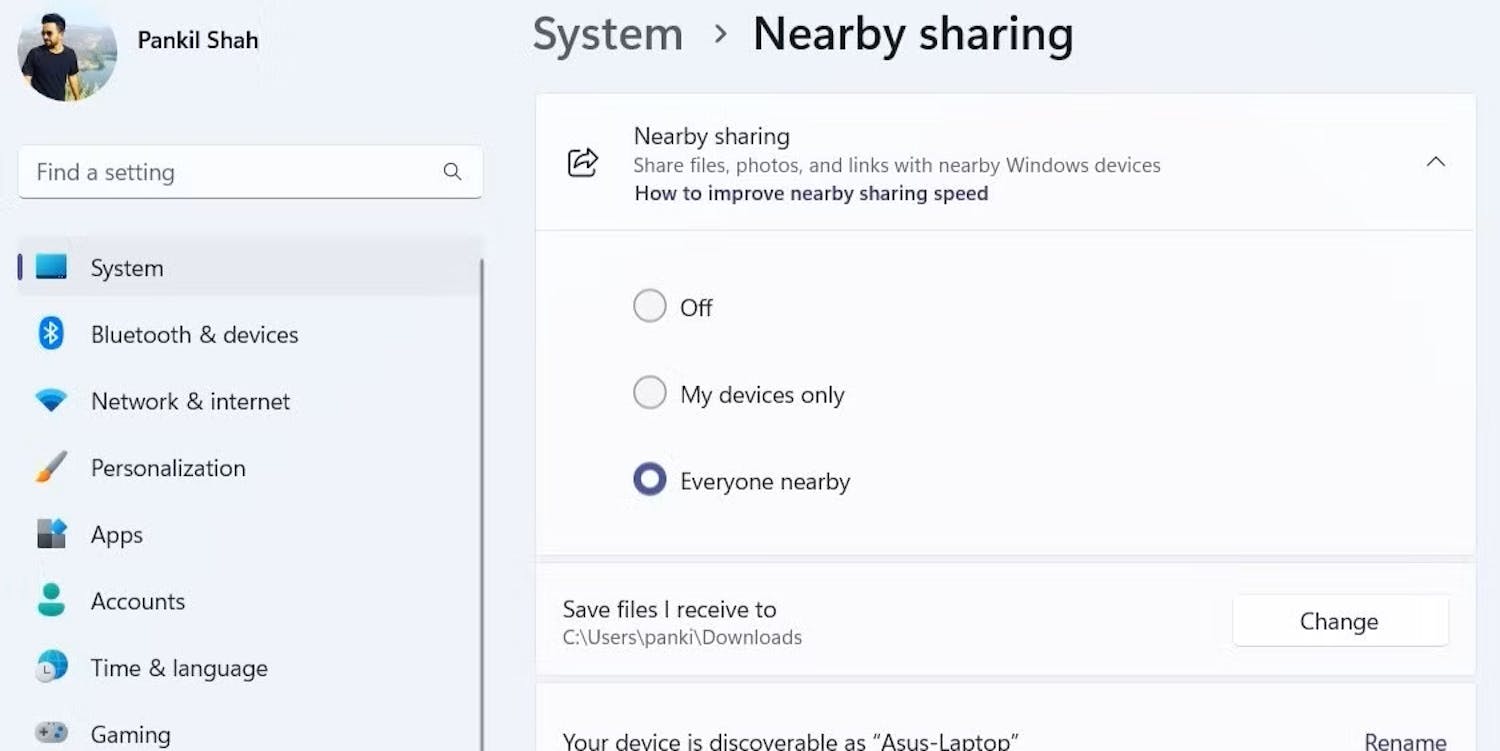This screenshot has height=751, width=1500.
Task: Select the Off radio button
Action: 650,306
